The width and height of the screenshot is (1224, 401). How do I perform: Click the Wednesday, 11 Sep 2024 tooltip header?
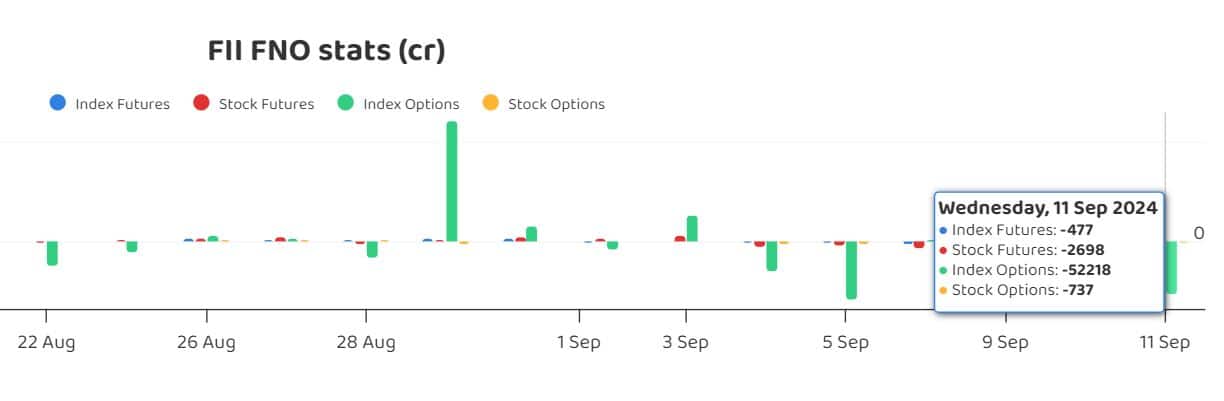click(1047, 208)
